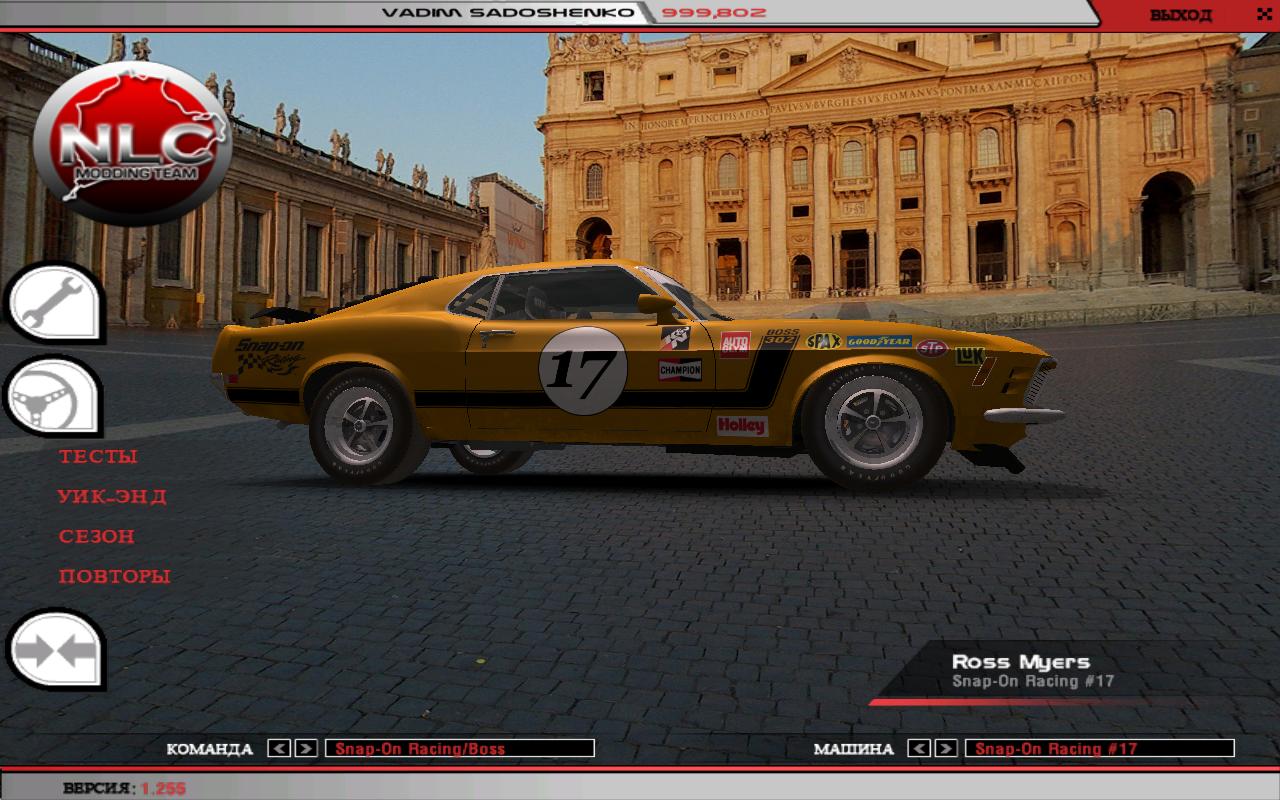Click the double arrows multiplayer icon
The height and width of the screenshot is (800, 1280).
[55, 651]
